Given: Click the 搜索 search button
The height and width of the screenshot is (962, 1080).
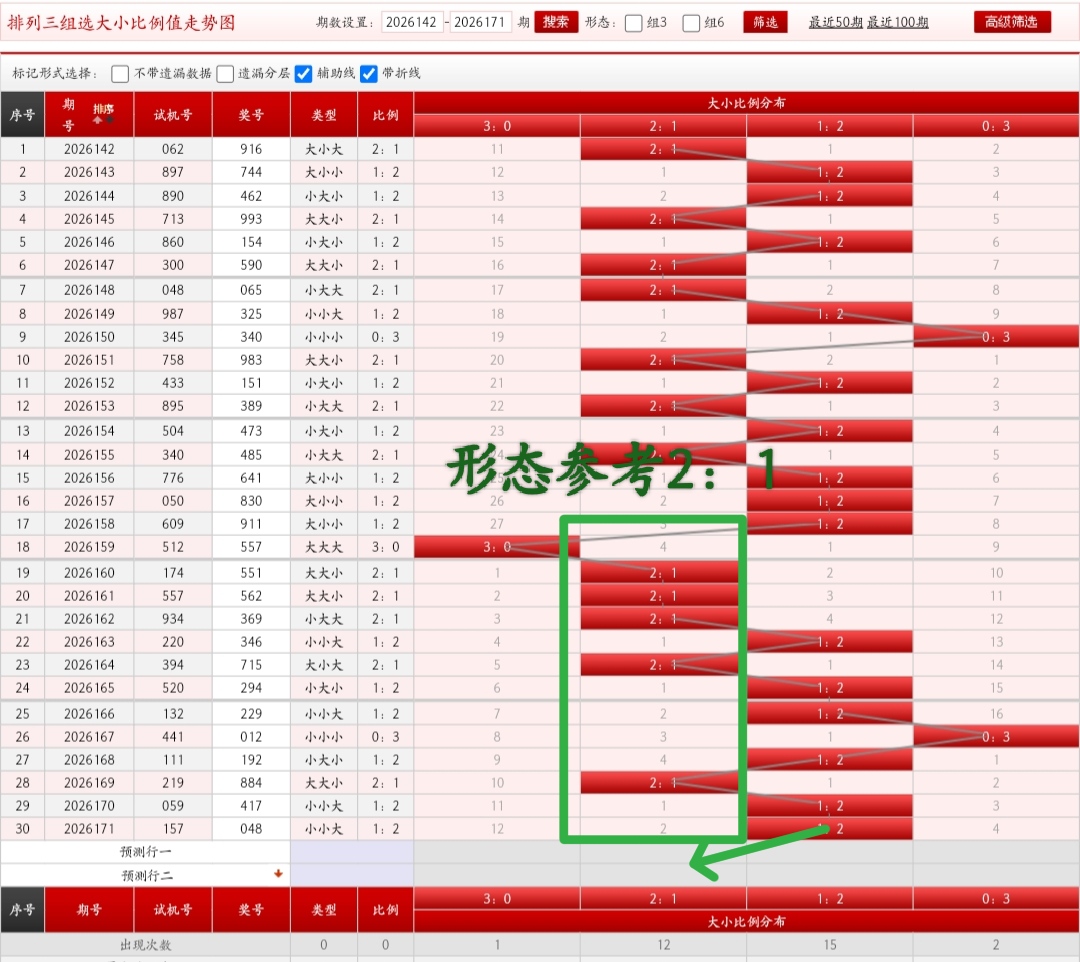Looking at the screenshot, I should 556,22.
